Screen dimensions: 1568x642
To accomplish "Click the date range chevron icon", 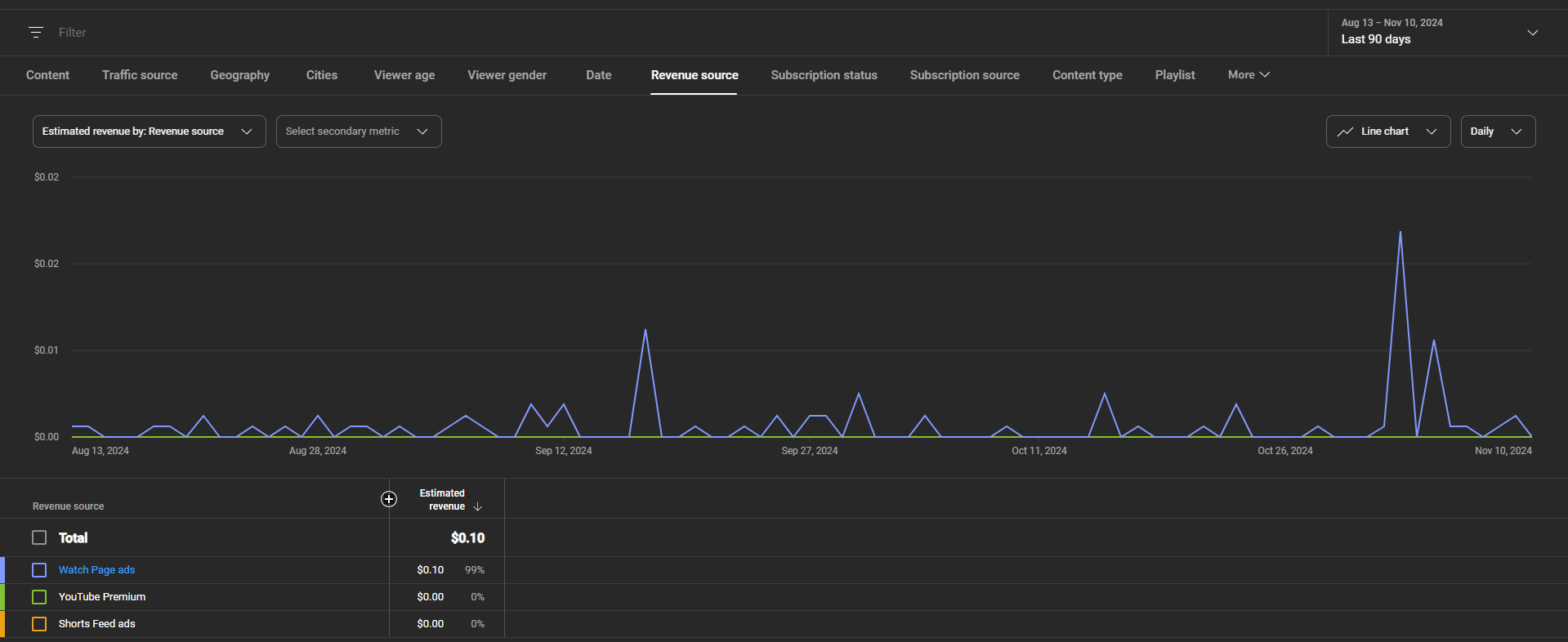I will click(x=1532, y=33).
